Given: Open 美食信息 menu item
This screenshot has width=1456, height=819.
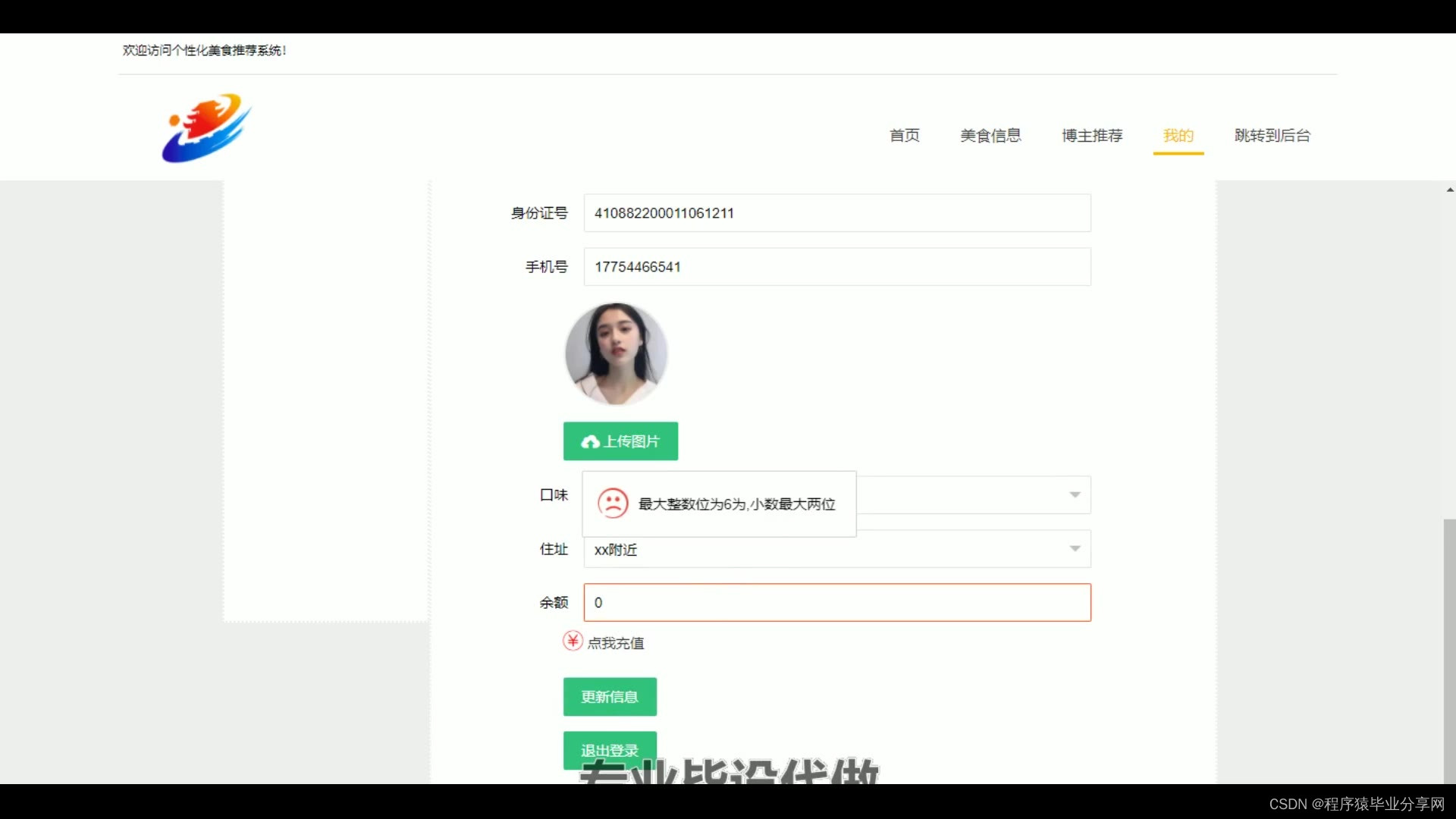Looking at the screenshot, I should coord(990,136).
